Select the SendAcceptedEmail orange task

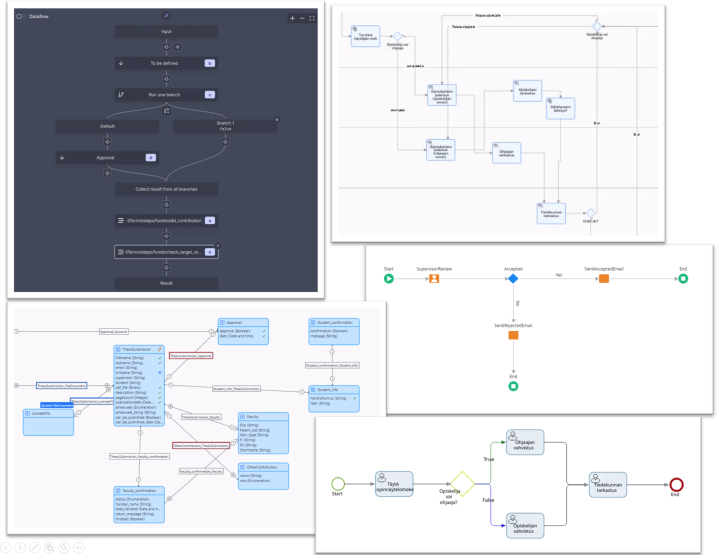[x=604, y=279]
